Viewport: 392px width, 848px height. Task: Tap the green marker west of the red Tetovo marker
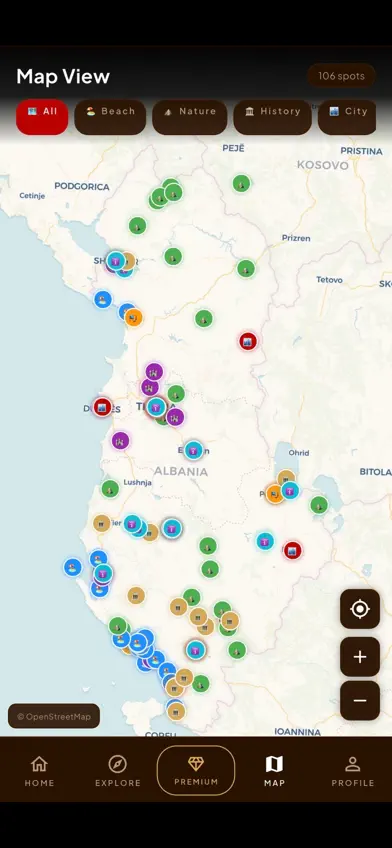click(204, 319)
